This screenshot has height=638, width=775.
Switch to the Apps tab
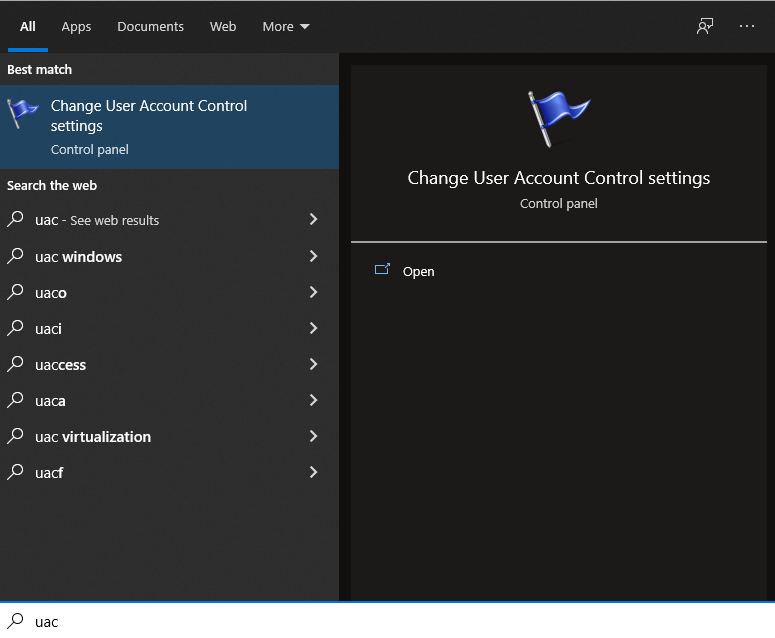pyautogui.click(x=76, y=26)
